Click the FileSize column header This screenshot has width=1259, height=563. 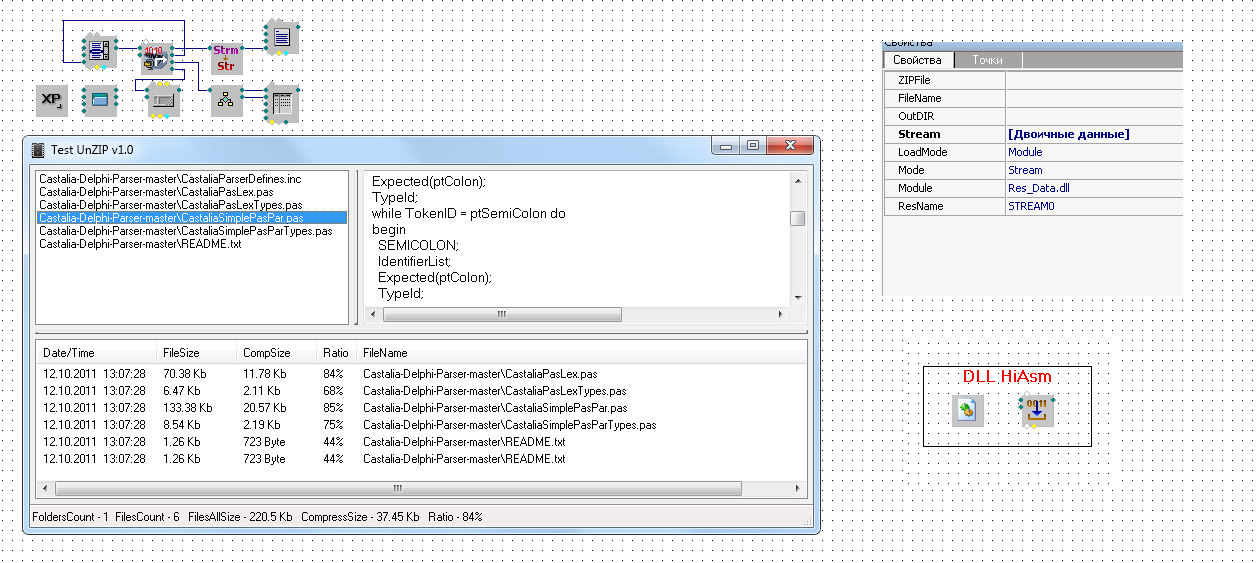[181, 353]
